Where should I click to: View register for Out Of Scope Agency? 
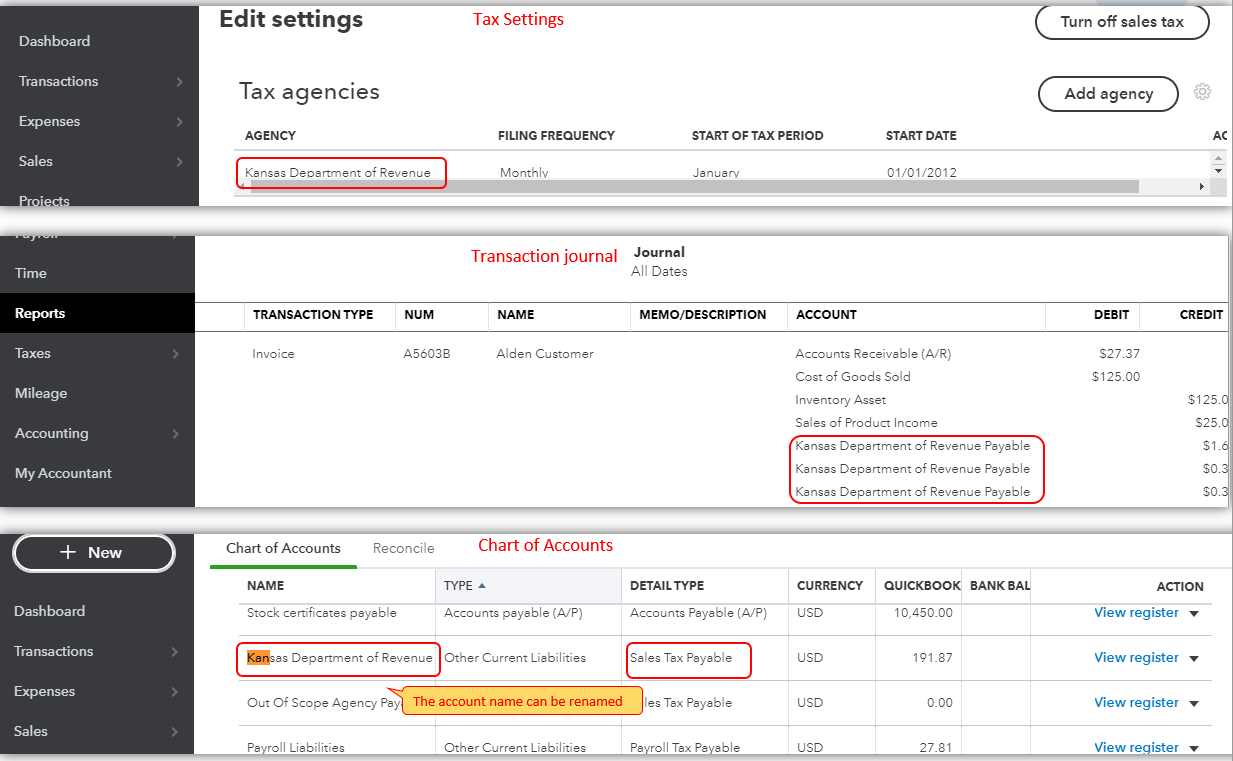[x=1136, y=702]
